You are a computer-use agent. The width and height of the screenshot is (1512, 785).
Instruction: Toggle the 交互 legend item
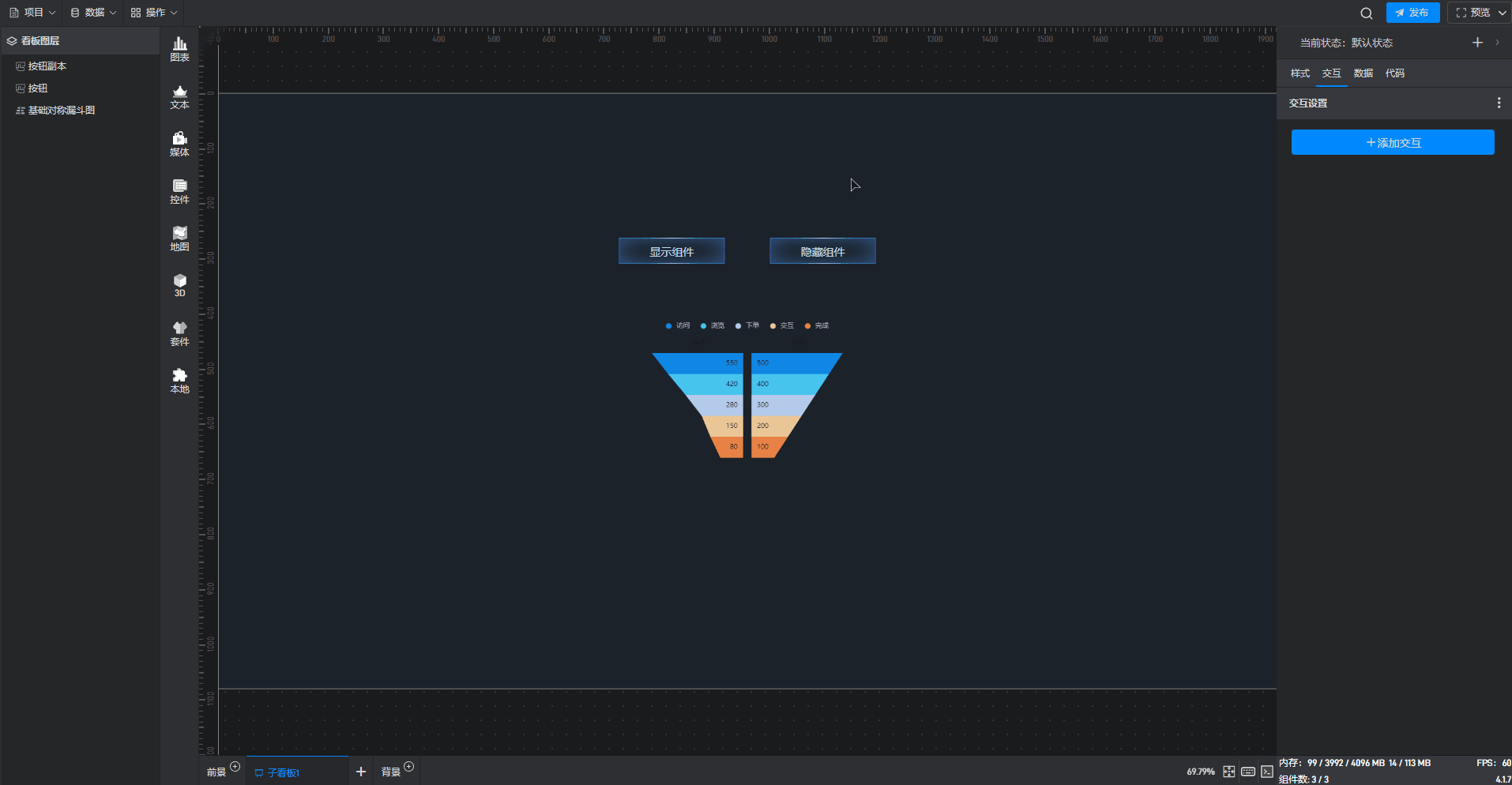pyautogui.click(x=782, y=325)
